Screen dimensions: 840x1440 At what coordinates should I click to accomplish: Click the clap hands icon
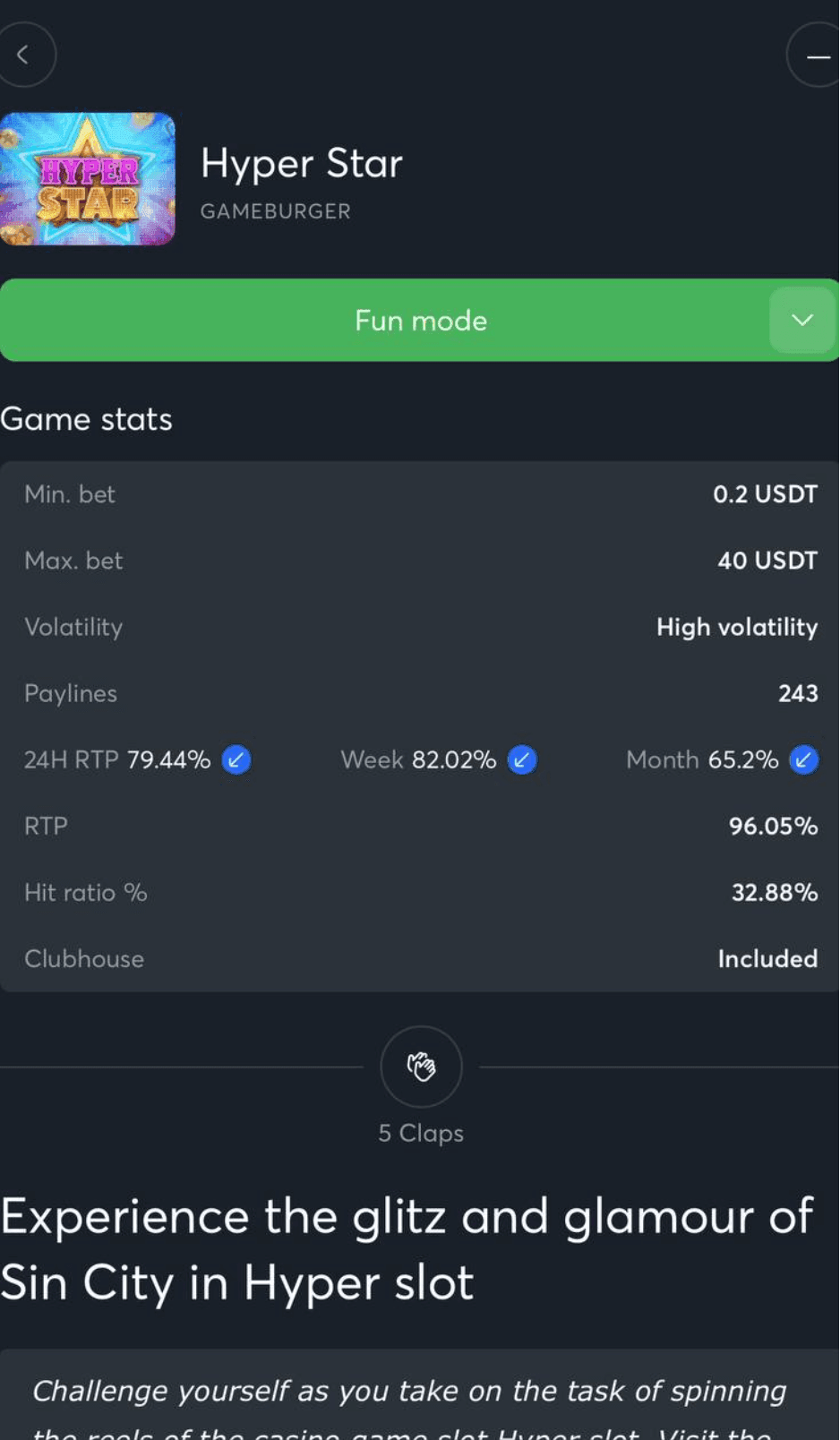(x=420, y=1066)
